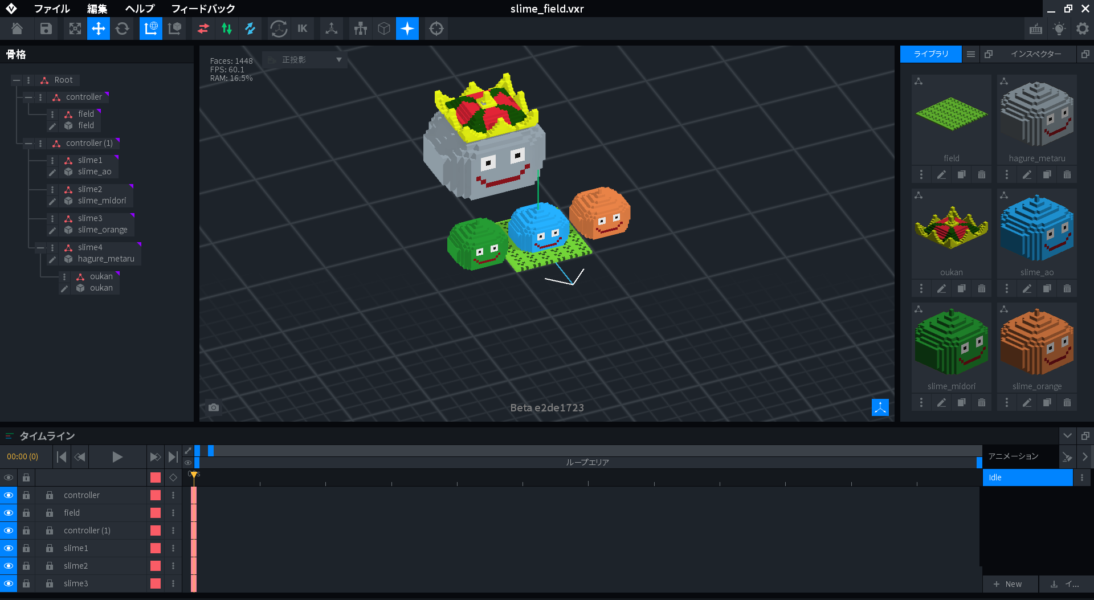Click the hierarchy tree toolbar icon

click(x=360, y=29)
